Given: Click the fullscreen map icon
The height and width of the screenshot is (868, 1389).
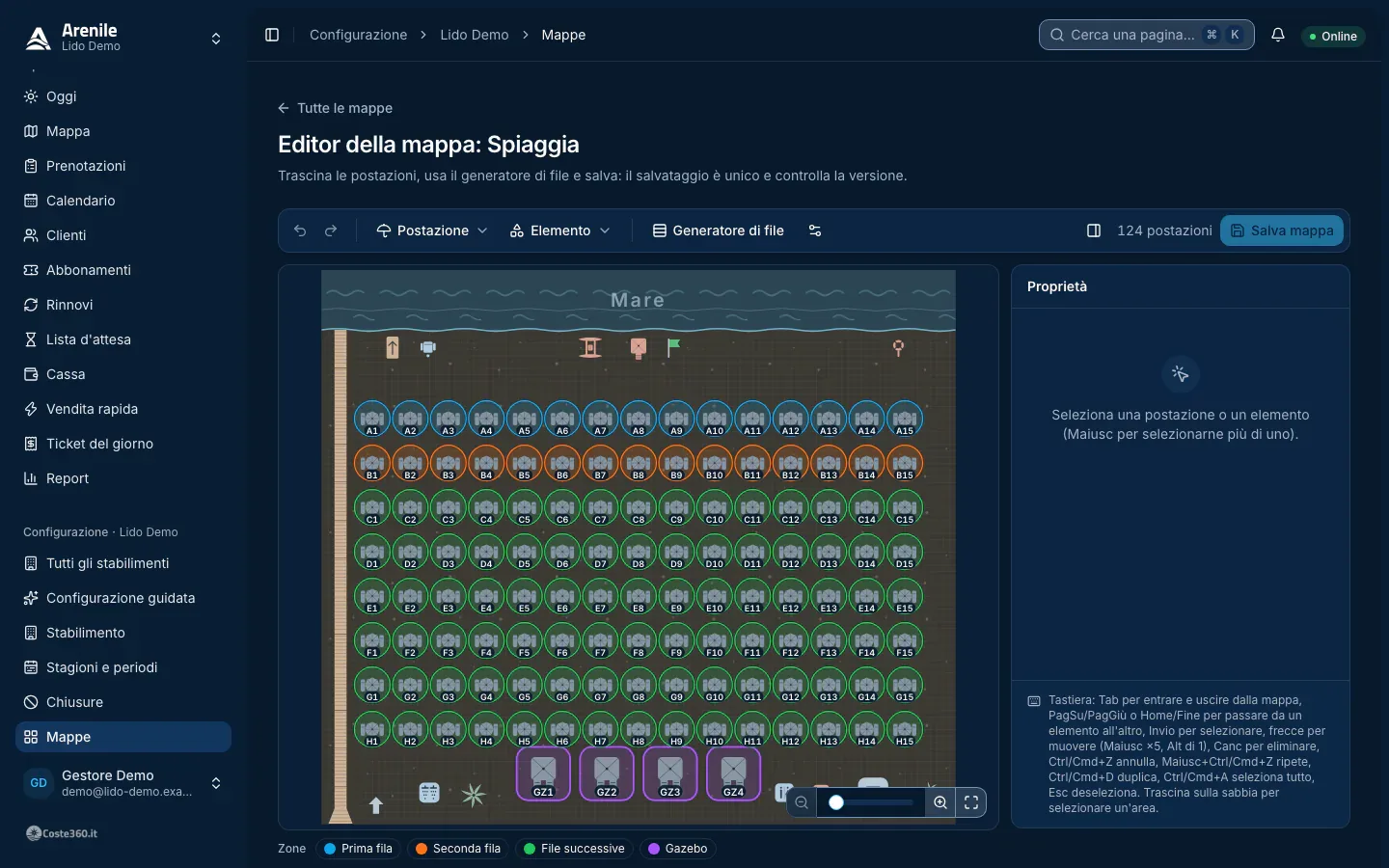Looking at the screenshot, I should pyautogui.click(x=971, y=802).
